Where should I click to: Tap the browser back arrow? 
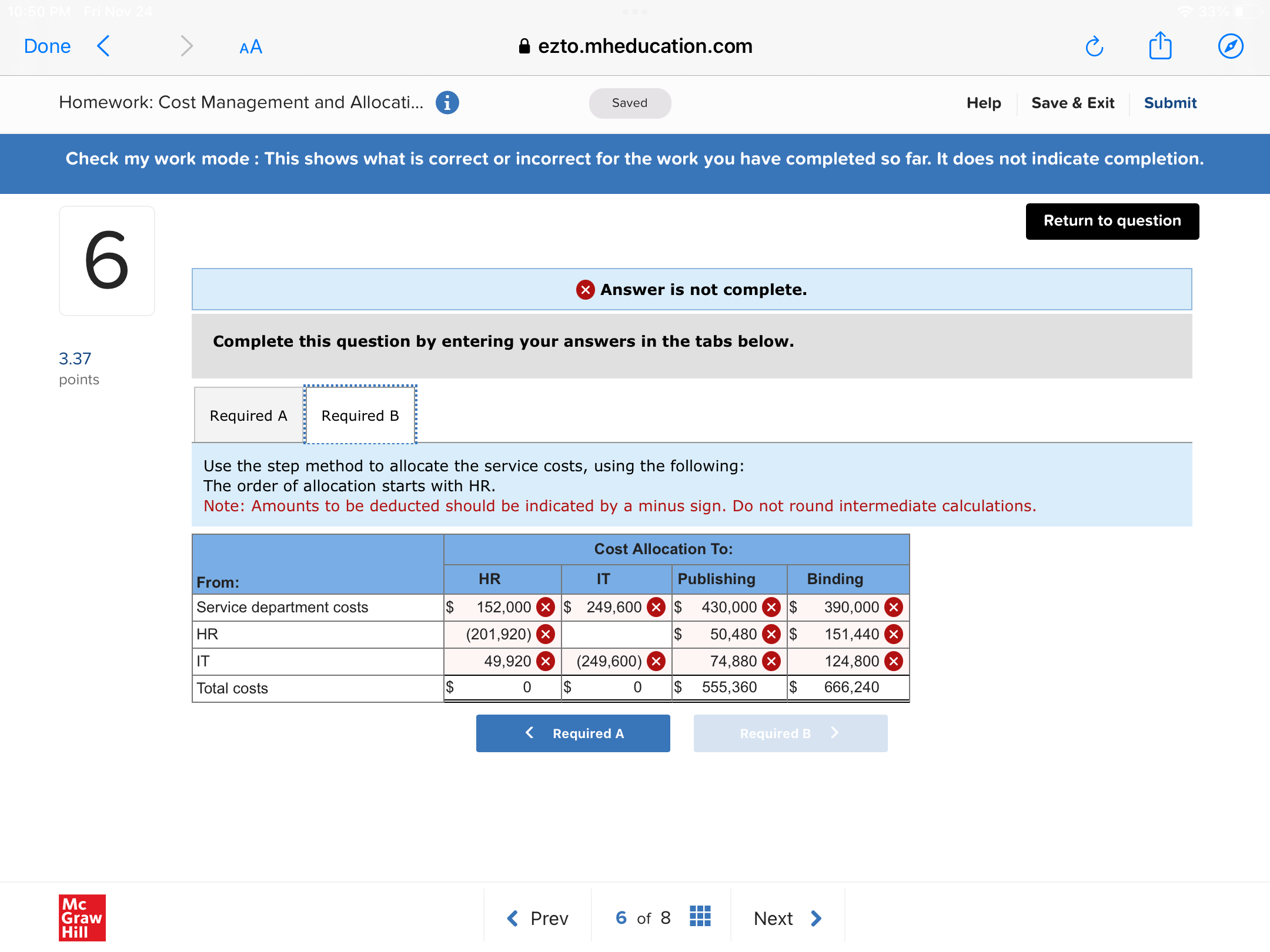coord(103,46)
